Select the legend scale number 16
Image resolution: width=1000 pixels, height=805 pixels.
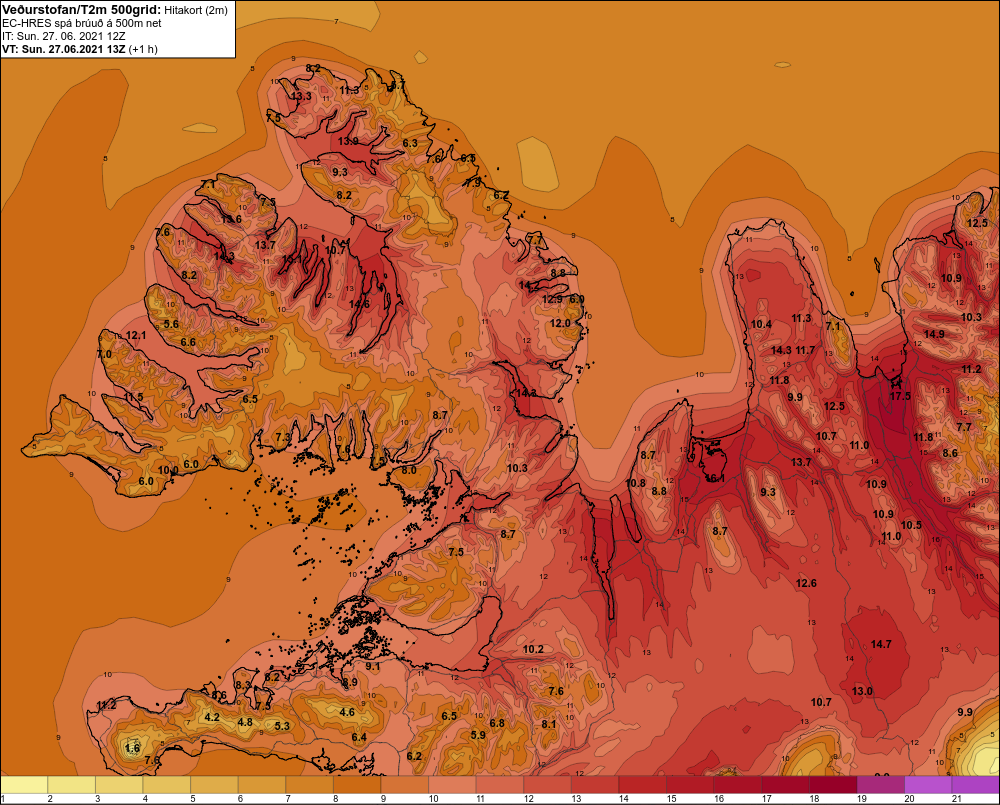[719, 799]
